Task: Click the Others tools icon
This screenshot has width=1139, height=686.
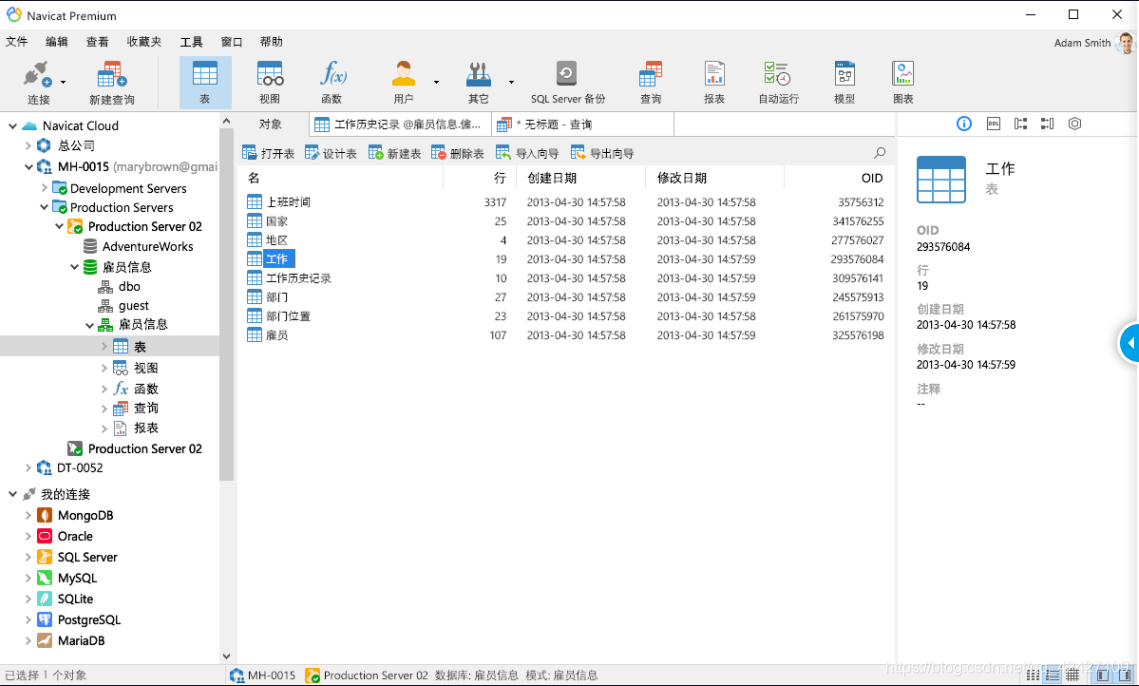Action: [478, 82]
